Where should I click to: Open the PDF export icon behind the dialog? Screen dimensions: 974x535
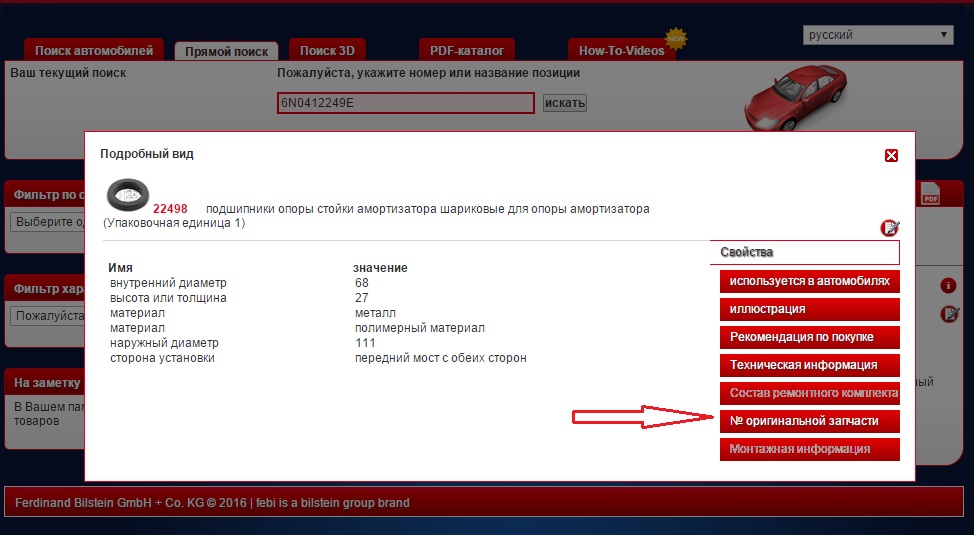(x=931, y=193)
